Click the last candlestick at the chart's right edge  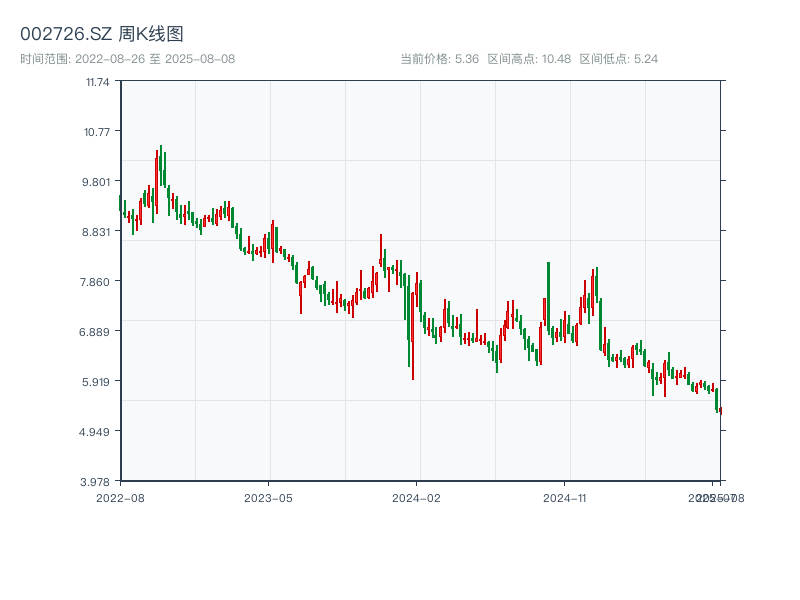point(720,409)
